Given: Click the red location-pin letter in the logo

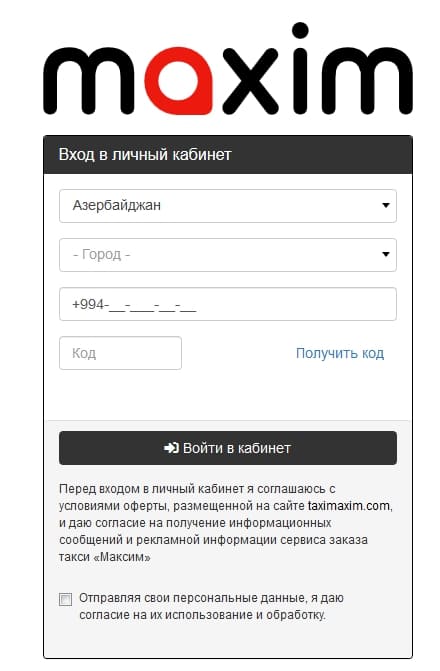Looking at the screenshot, I should (179, 80).
